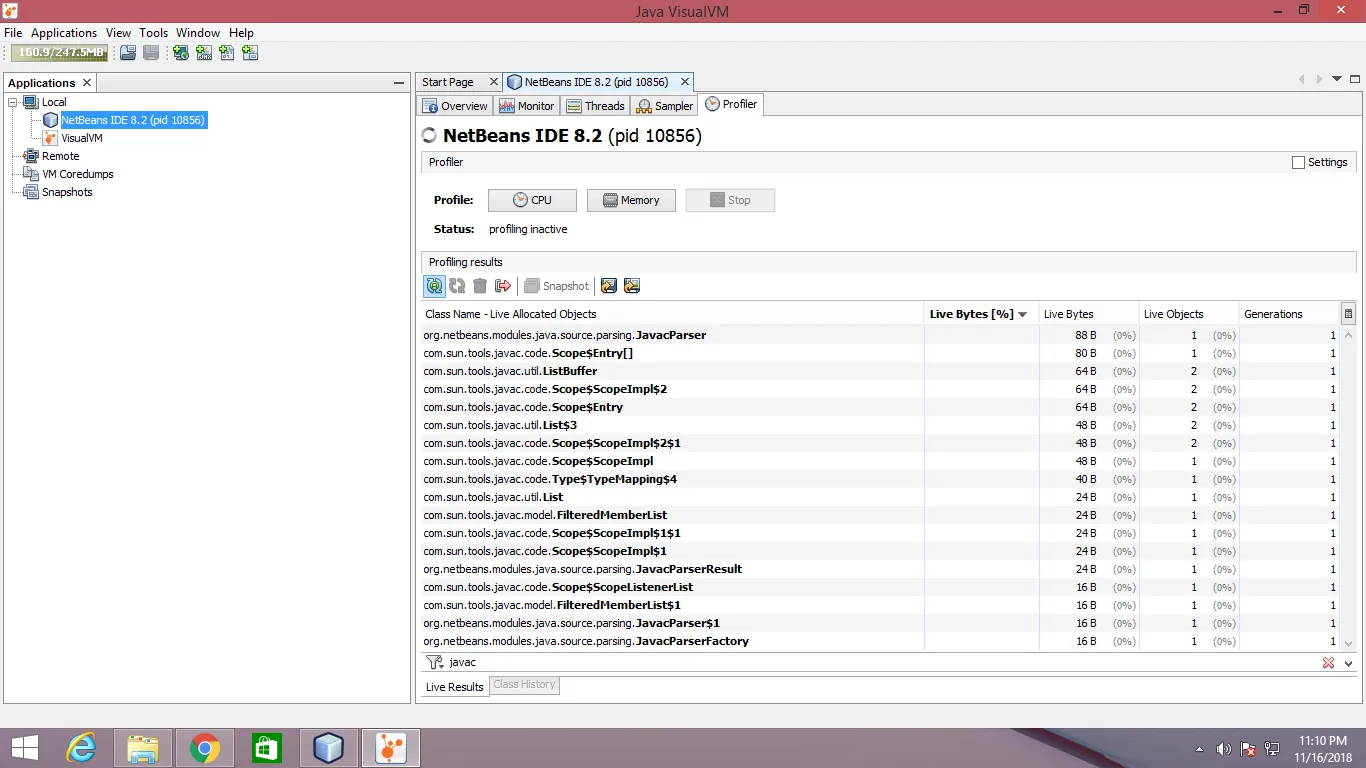
Task: Close the NetBeans IDE 8.2 document tab
Action: [x=685, y=82]
